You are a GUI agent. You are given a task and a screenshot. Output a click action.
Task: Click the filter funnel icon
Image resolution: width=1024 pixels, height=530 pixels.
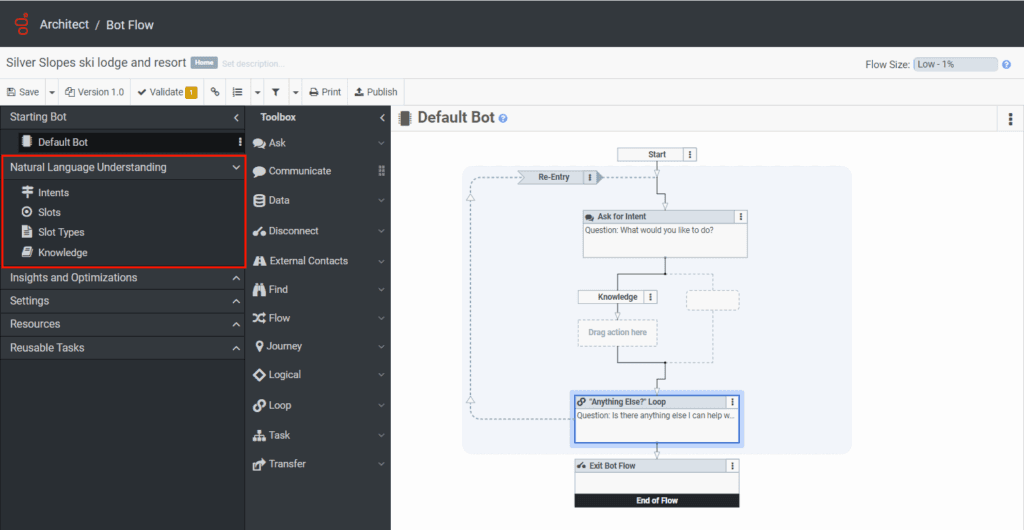(x=275, y=92)
